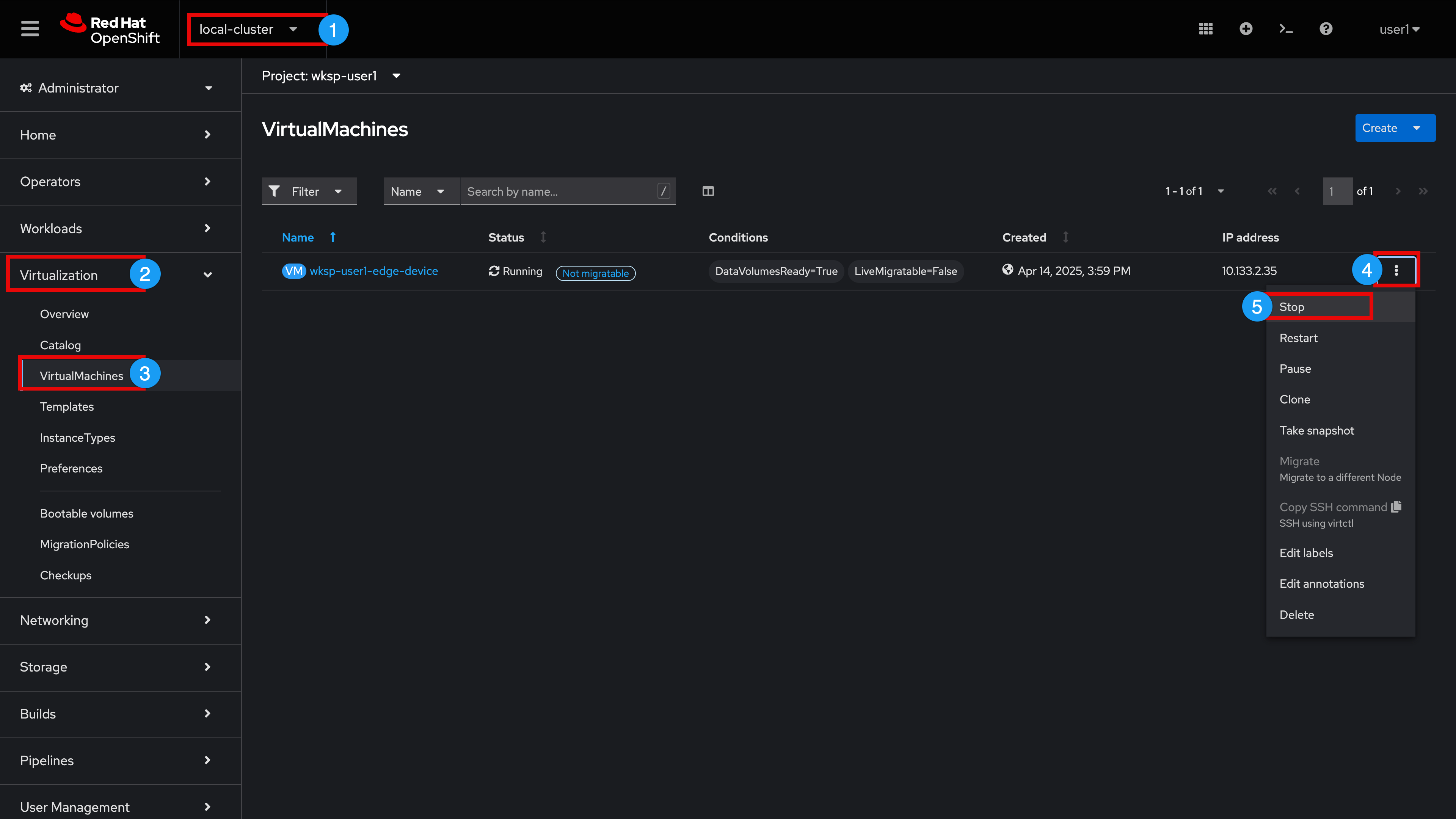Open the Filter dropdown
Screen dimensions: 1456x819
[x=309, y=191]
